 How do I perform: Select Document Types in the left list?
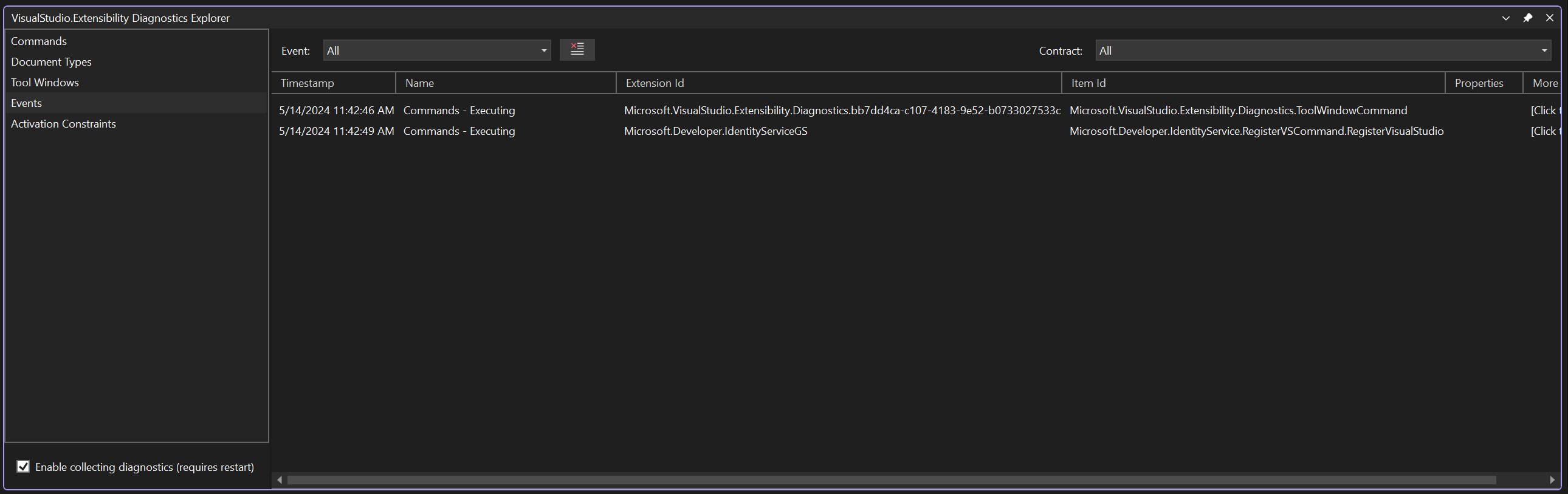point(136,62)
